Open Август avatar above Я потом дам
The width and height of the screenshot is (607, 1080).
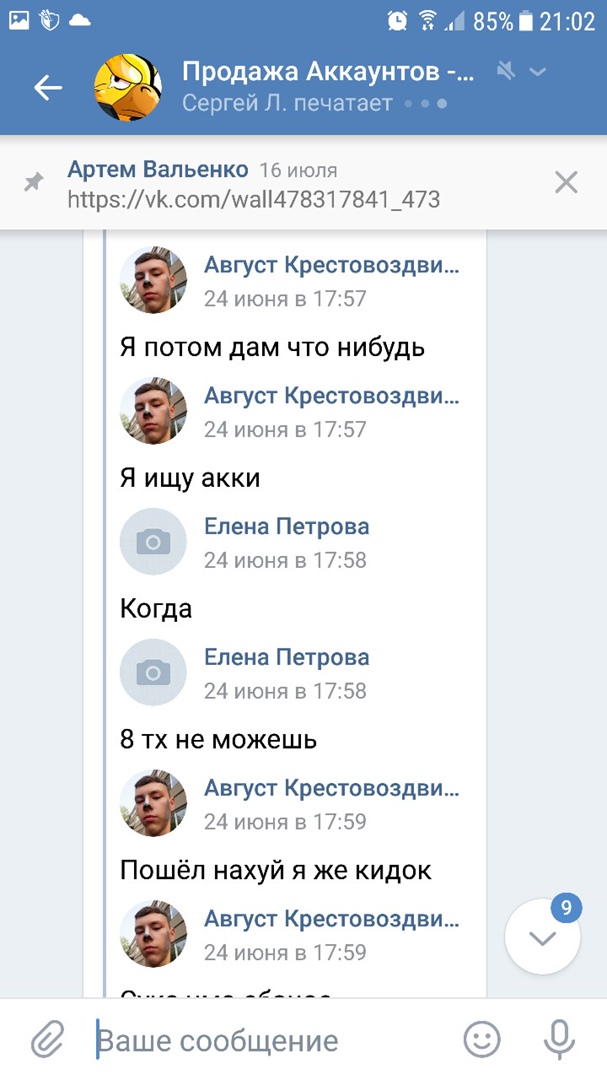coord(153,281)
